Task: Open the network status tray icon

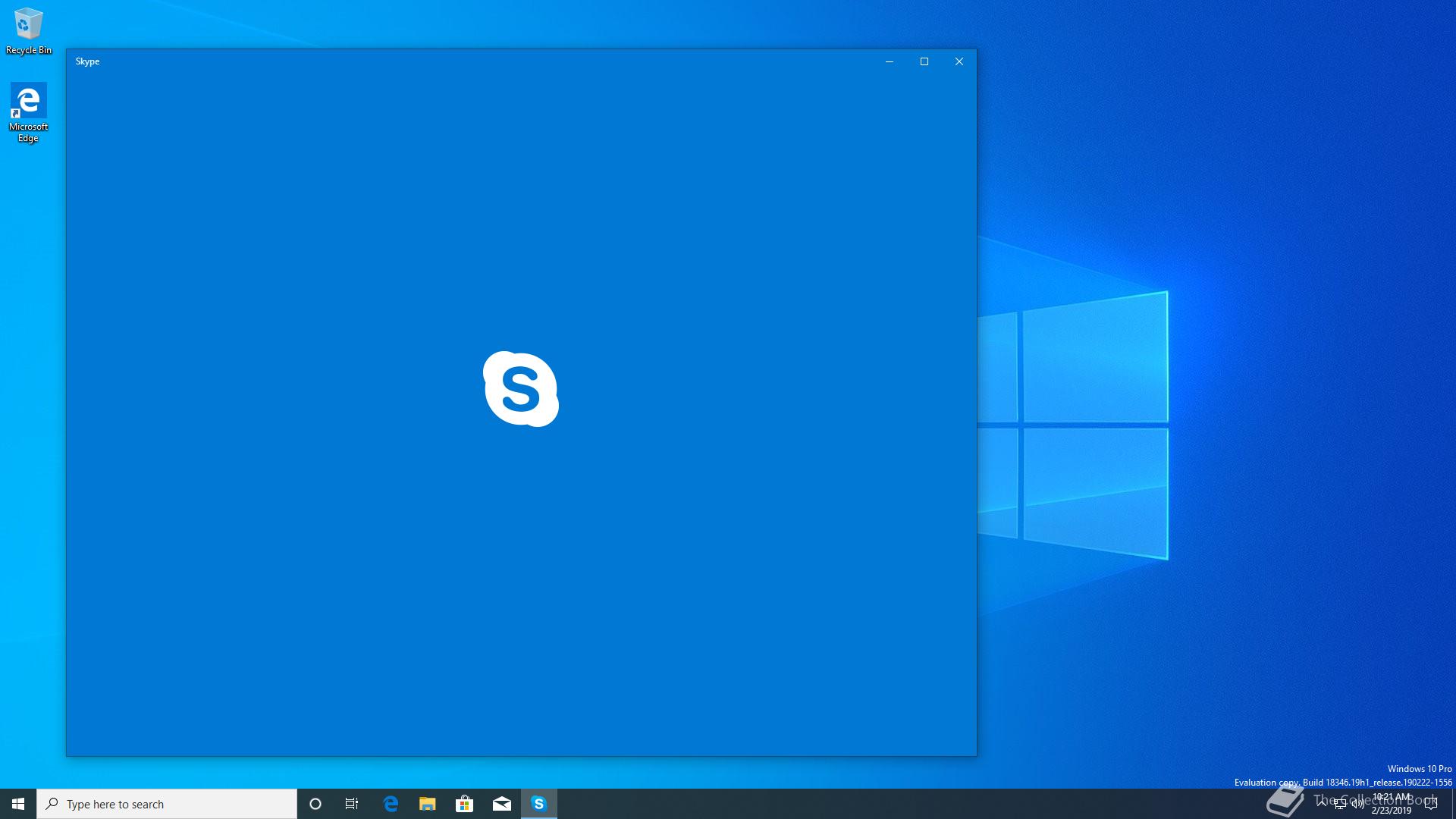Action: pyautogui.click(x=1340, y=804)
